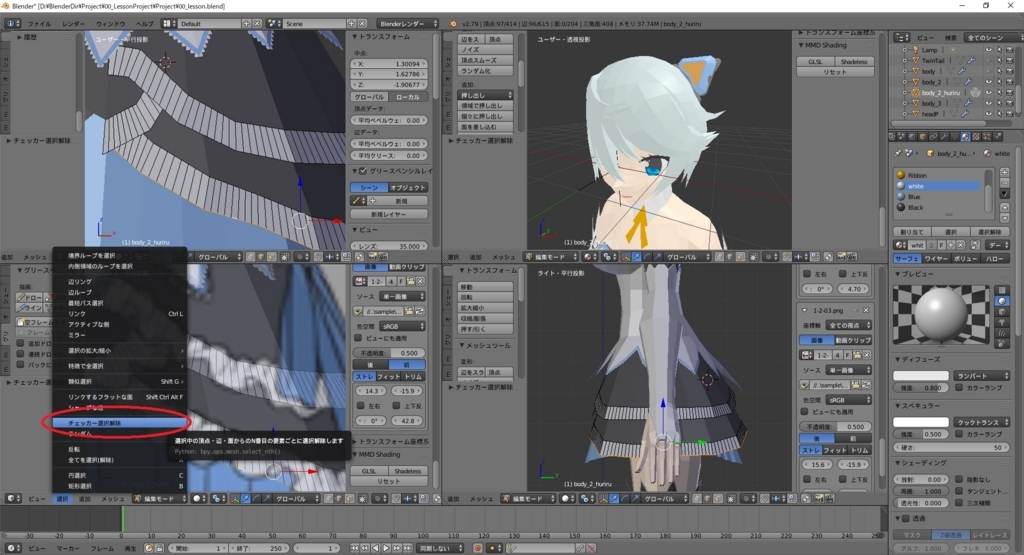Image resolution: width=1024 pixels, height=555 pixels.
Task: Click the add screen layout plus next to Default
Action: (x=246, y=24)
